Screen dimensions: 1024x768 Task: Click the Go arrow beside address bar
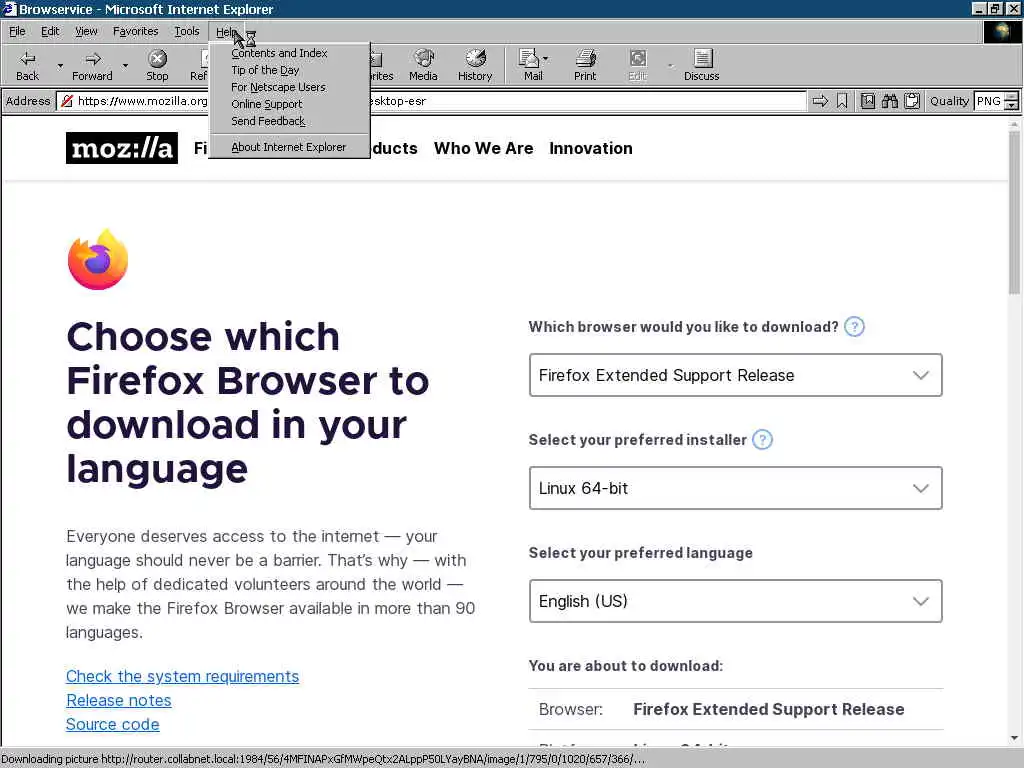(x=820, y=101)
